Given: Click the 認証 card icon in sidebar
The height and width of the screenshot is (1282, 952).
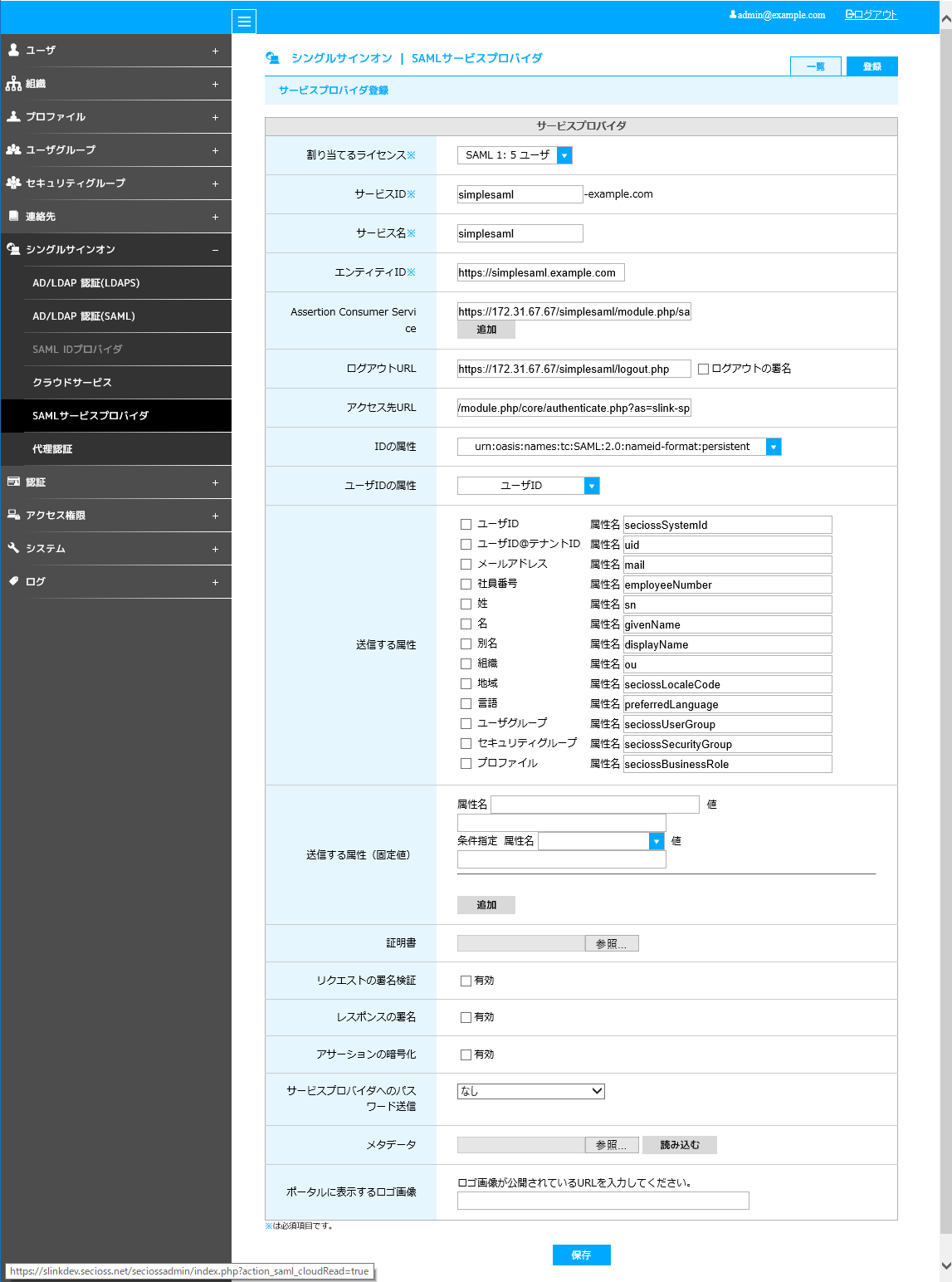Looking at the screenshot, I should coord(13,482).
